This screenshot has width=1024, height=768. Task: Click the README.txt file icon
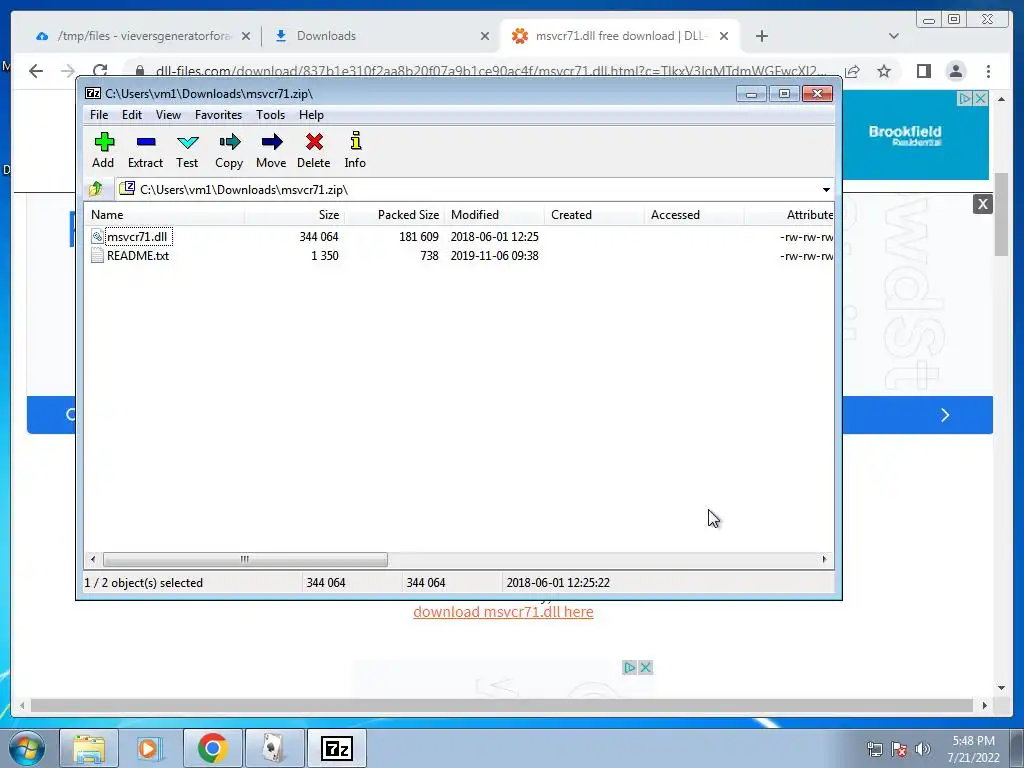[x=97, y=255]
